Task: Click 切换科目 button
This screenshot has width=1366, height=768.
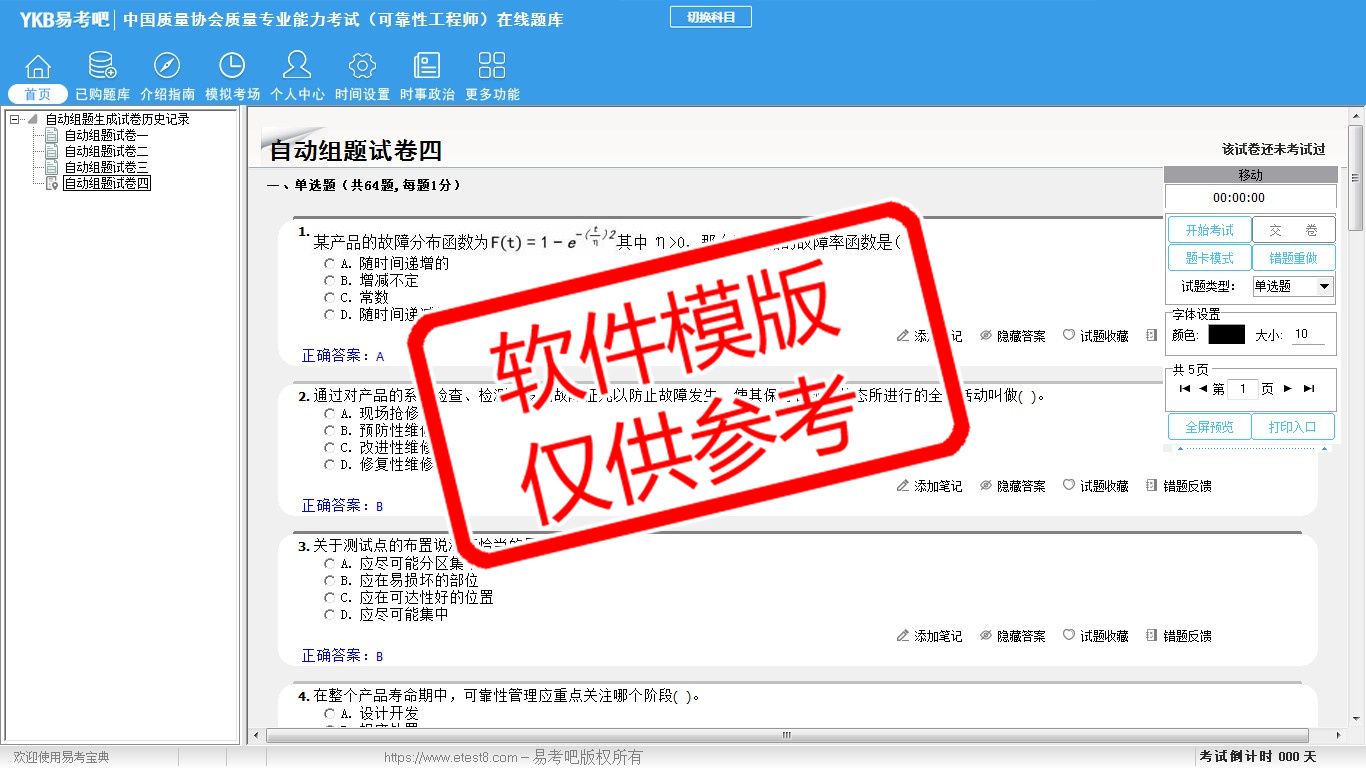Action: coord(711,17)
